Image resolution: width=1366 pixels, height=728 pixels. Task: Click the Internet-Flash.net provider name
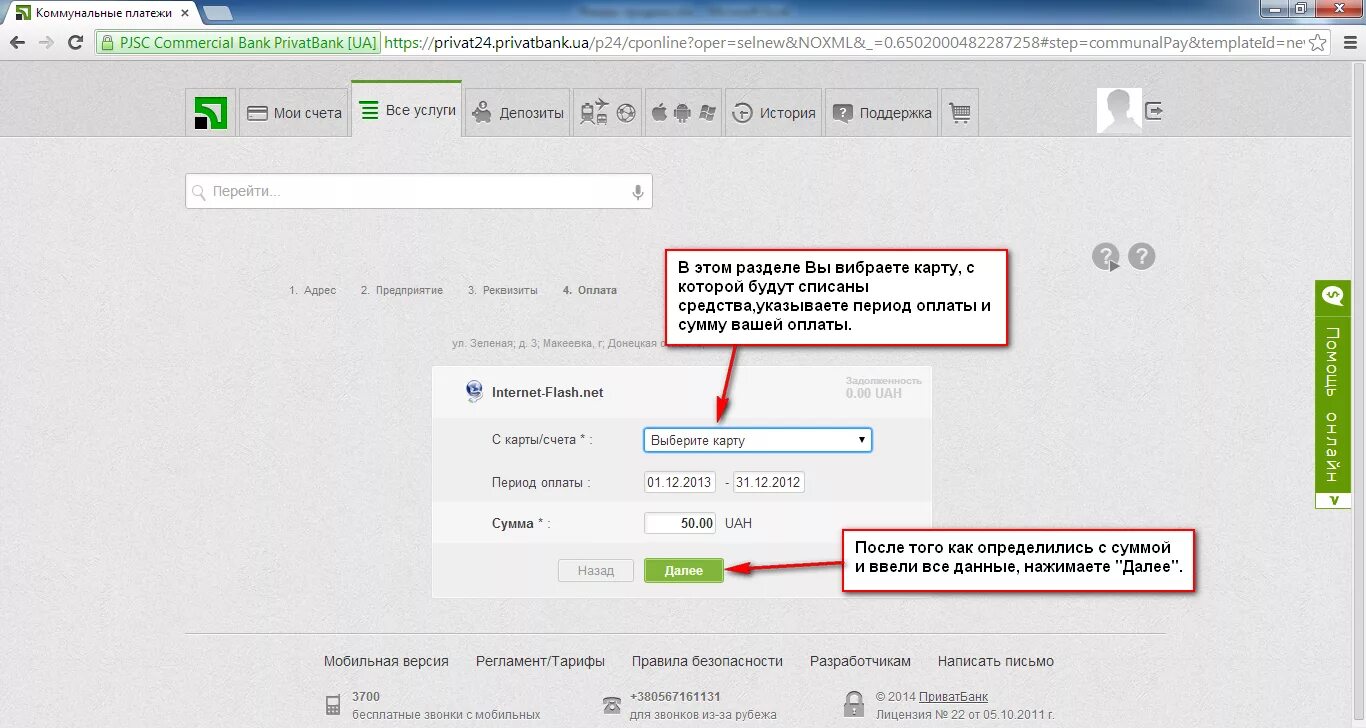point(548,392)
